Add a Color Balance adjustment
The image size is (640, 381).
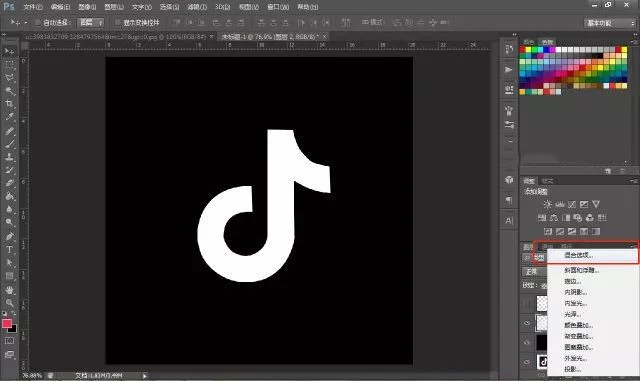554,218
